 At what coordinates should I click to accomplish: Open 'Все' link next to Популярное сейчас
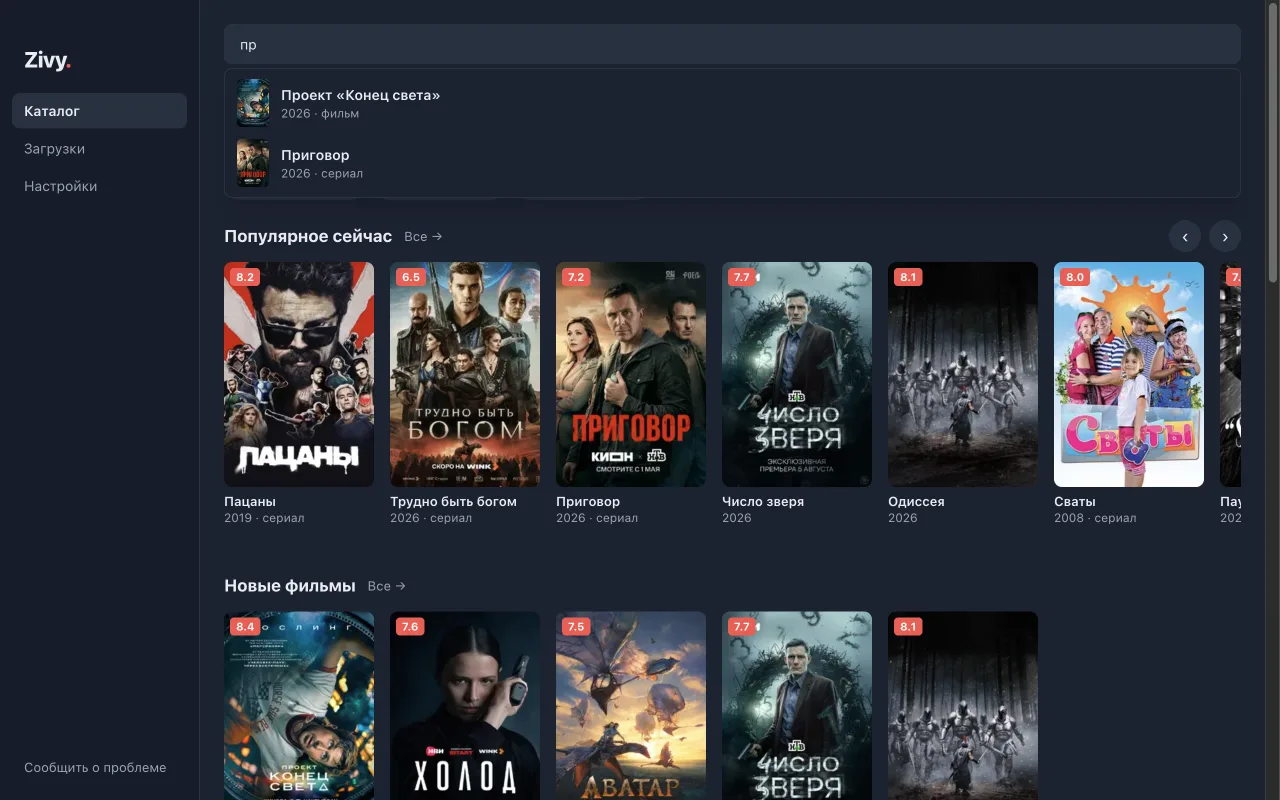423,237
